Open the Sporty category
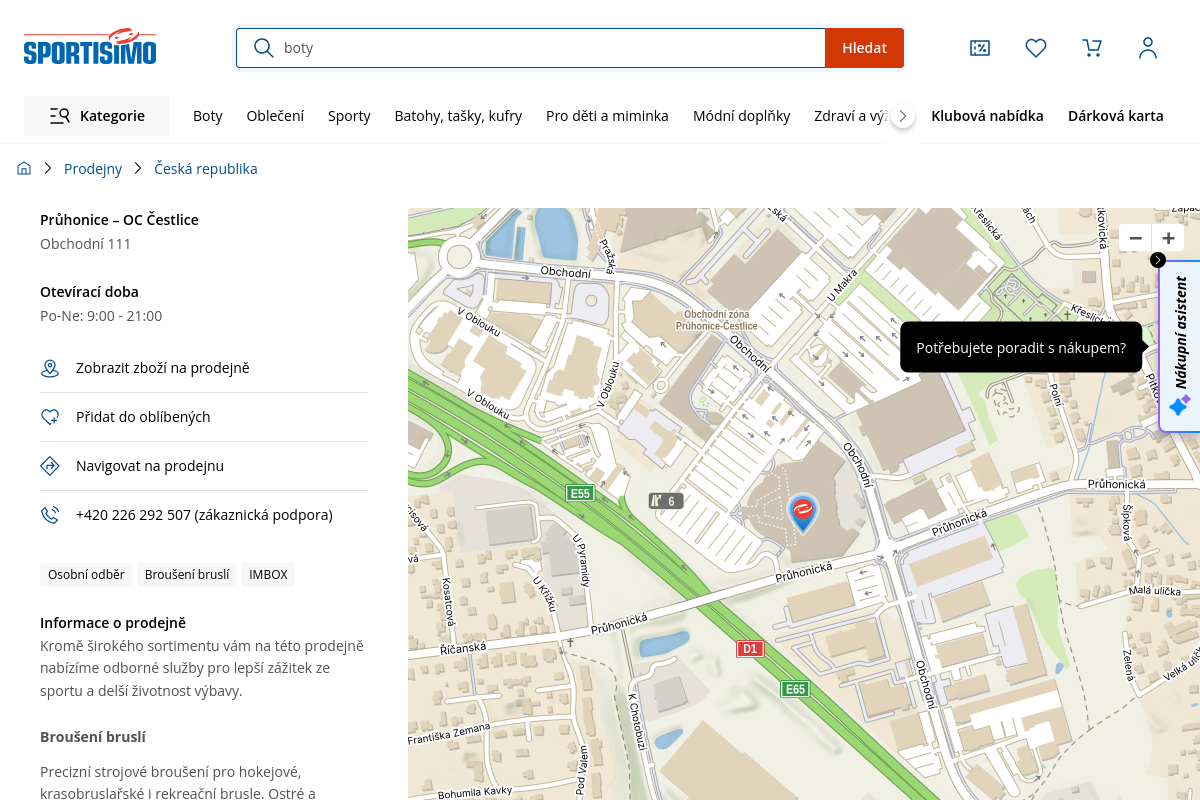1200x800 pixels. [x=349, y=116]
